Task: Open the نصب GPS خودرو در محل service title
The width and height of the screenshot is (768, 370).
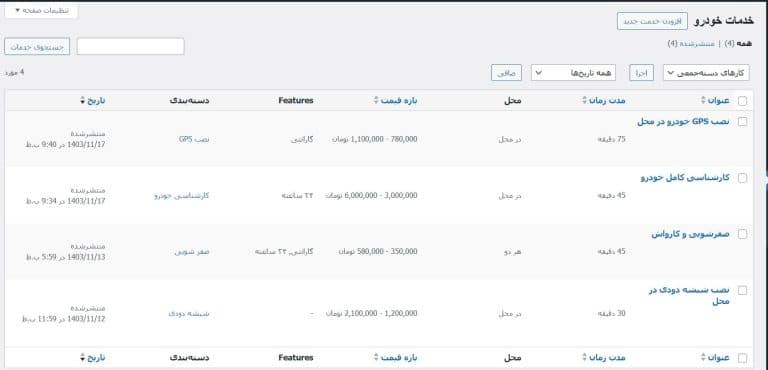Action: pyautogui.click(x=683, y=122)
